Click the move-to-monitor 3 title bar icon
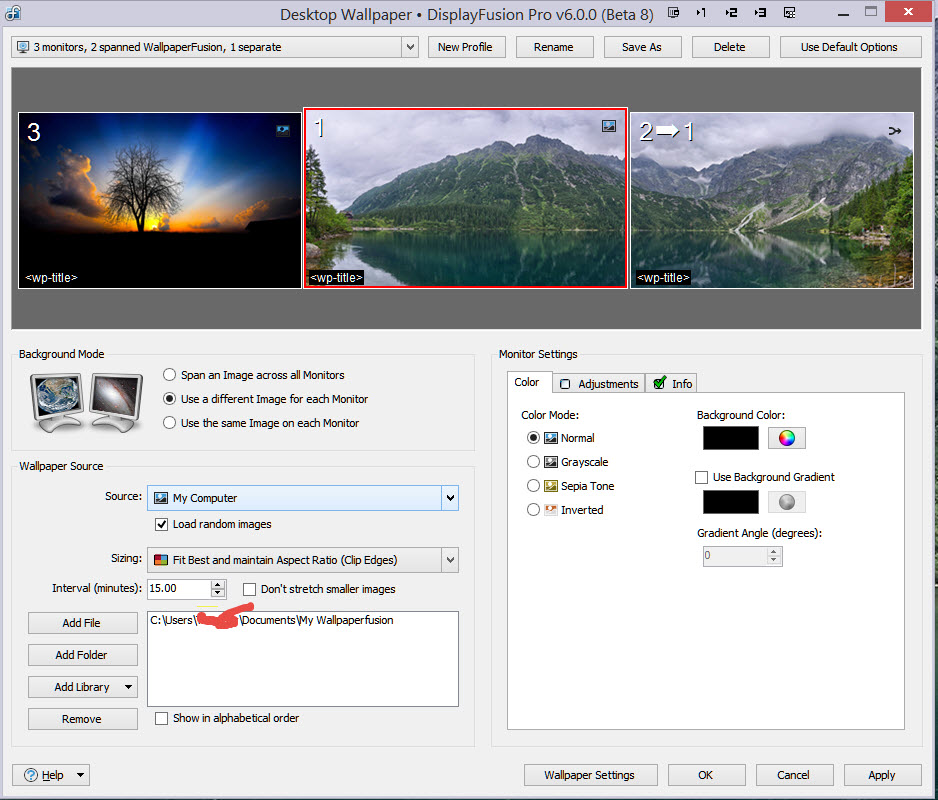 tap(761, 13)
